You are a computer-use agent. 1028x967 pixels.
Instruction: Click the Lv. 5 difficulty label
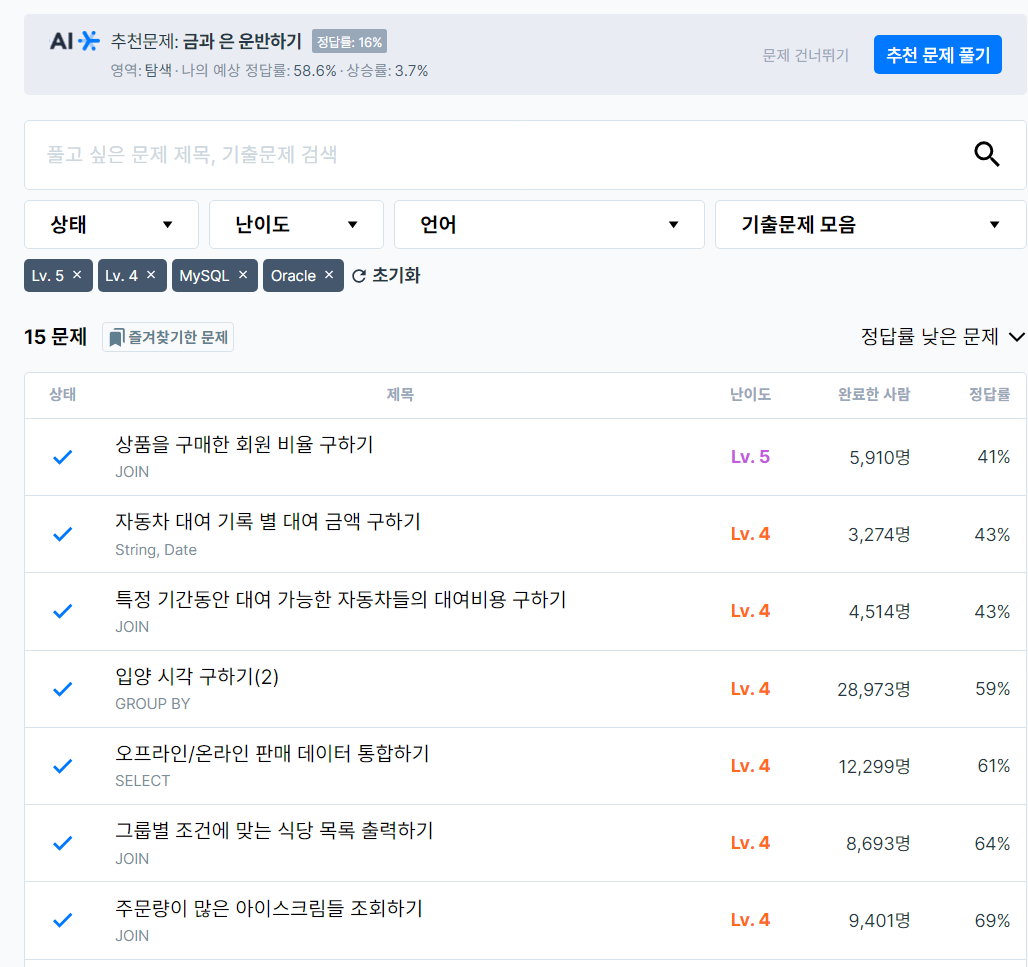(x=751, y=457)
